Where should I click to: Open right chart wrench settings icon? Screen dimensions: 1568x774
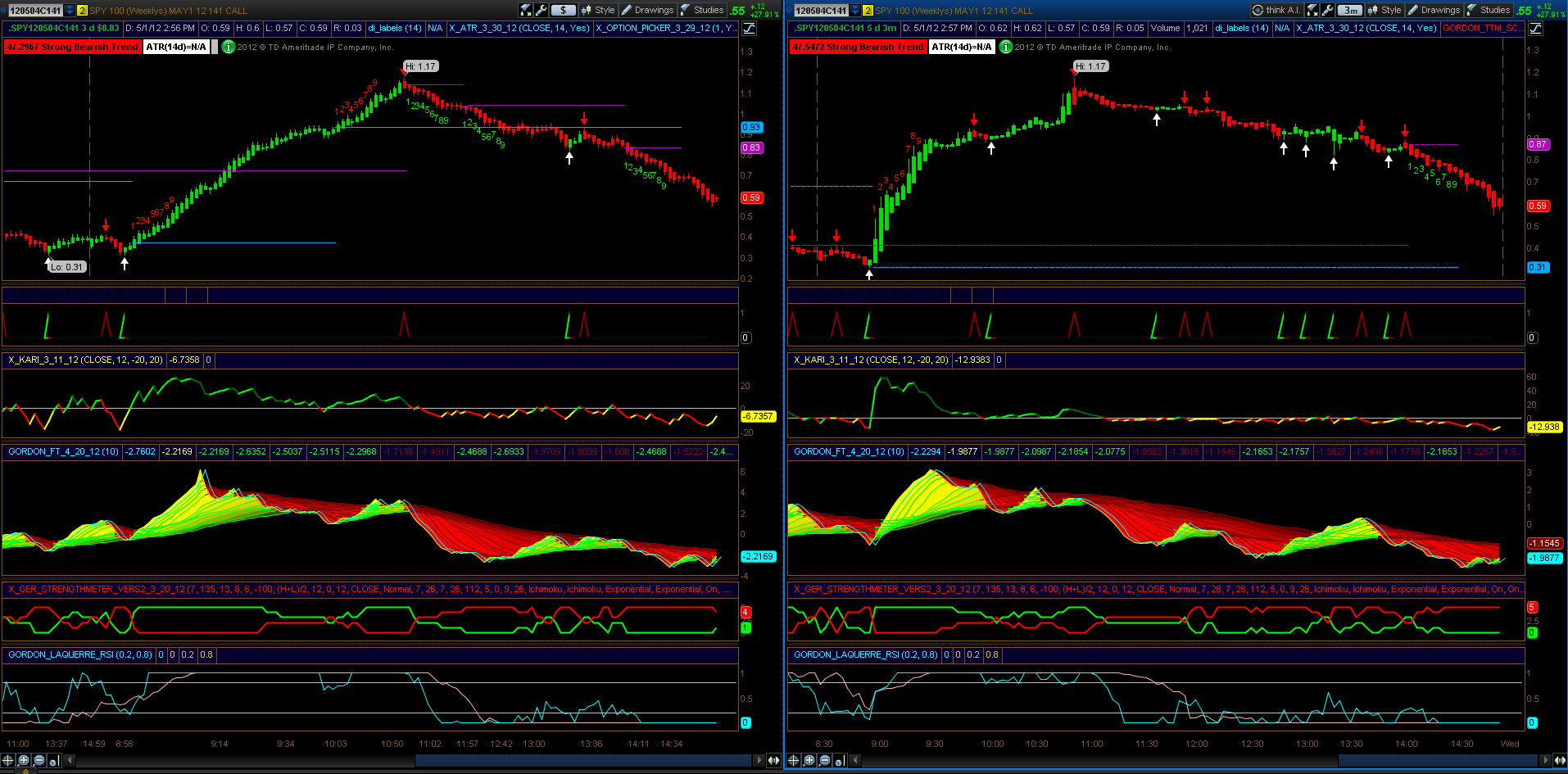coord(1328,11)
